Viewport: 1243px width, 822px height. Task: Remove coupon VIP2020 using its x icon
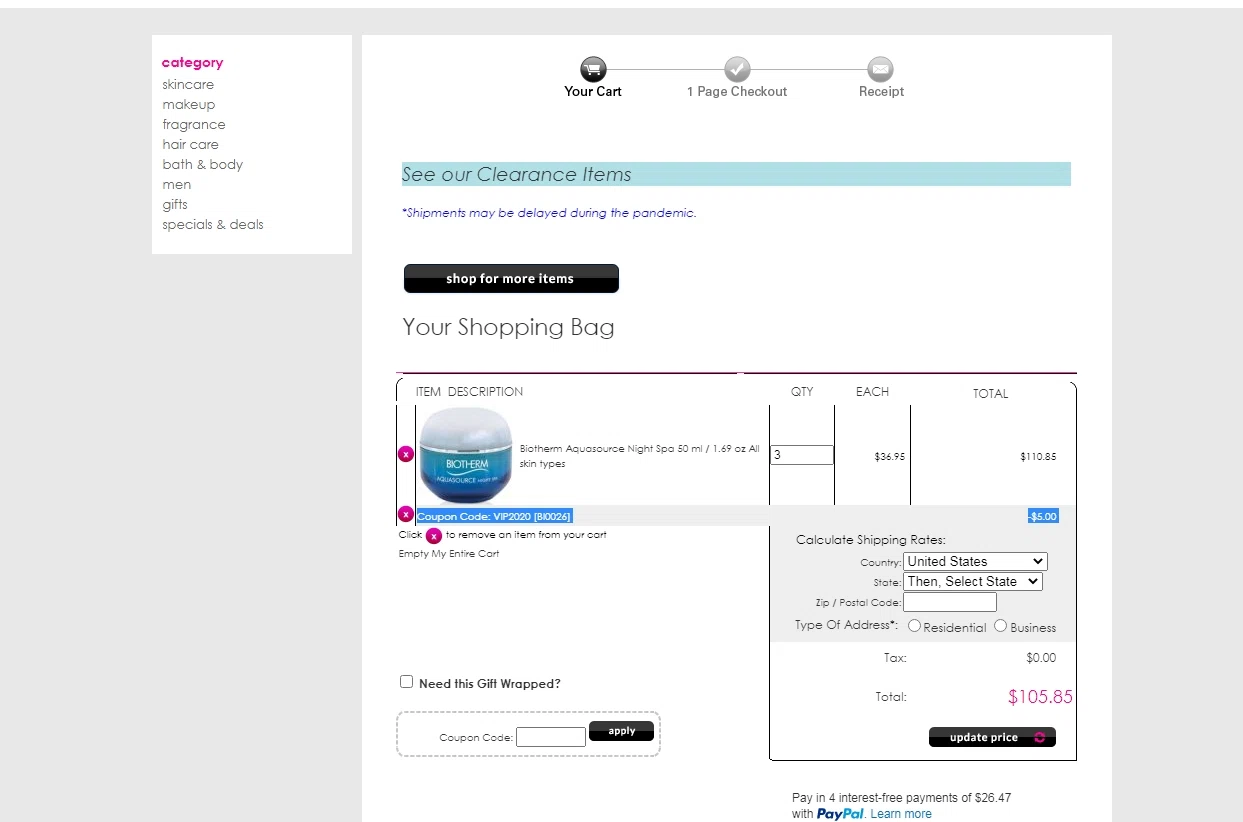pos(405,515)
